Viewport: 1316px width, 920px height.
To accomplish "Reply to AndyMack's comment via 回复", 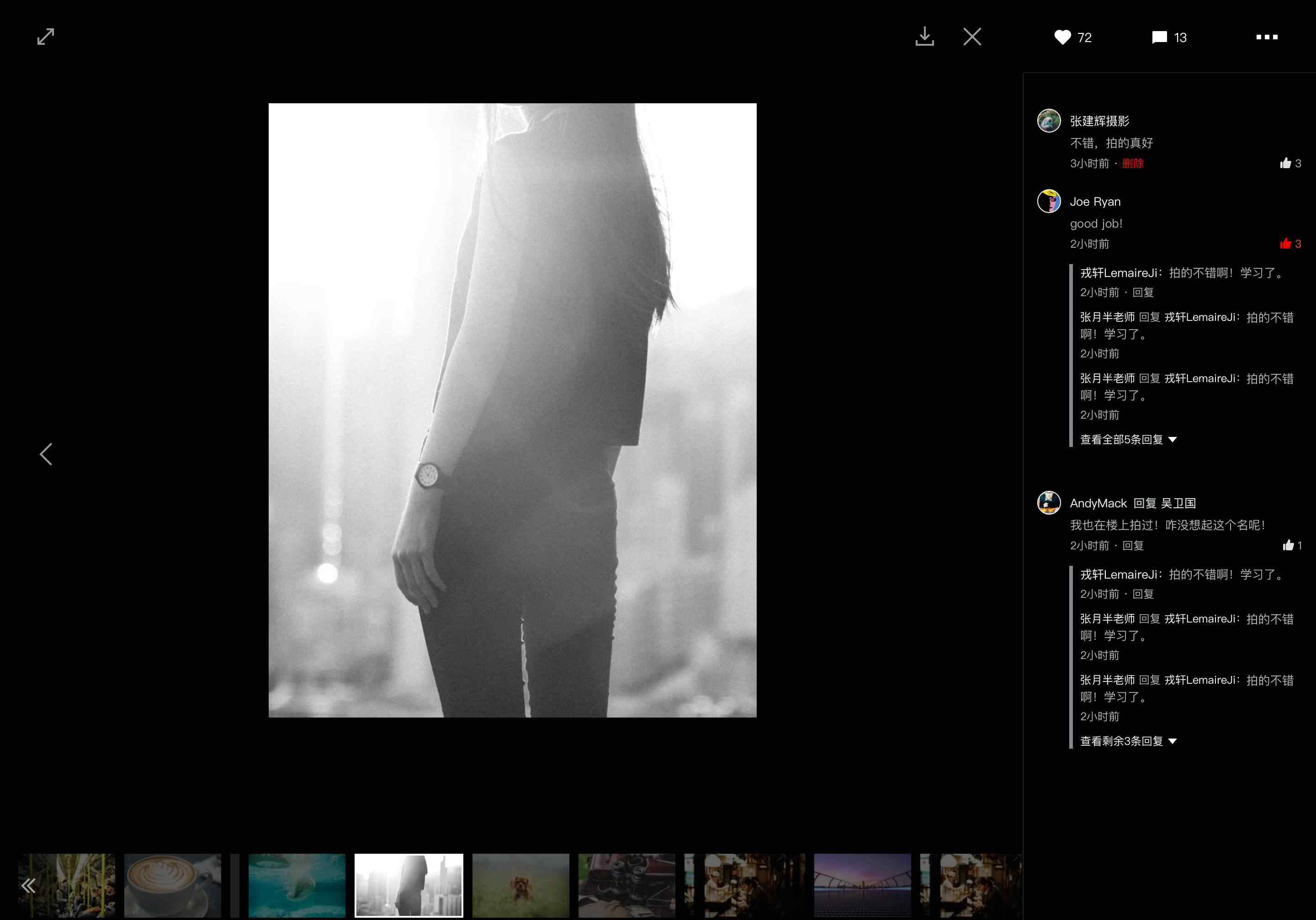I will pos(1133,545).
